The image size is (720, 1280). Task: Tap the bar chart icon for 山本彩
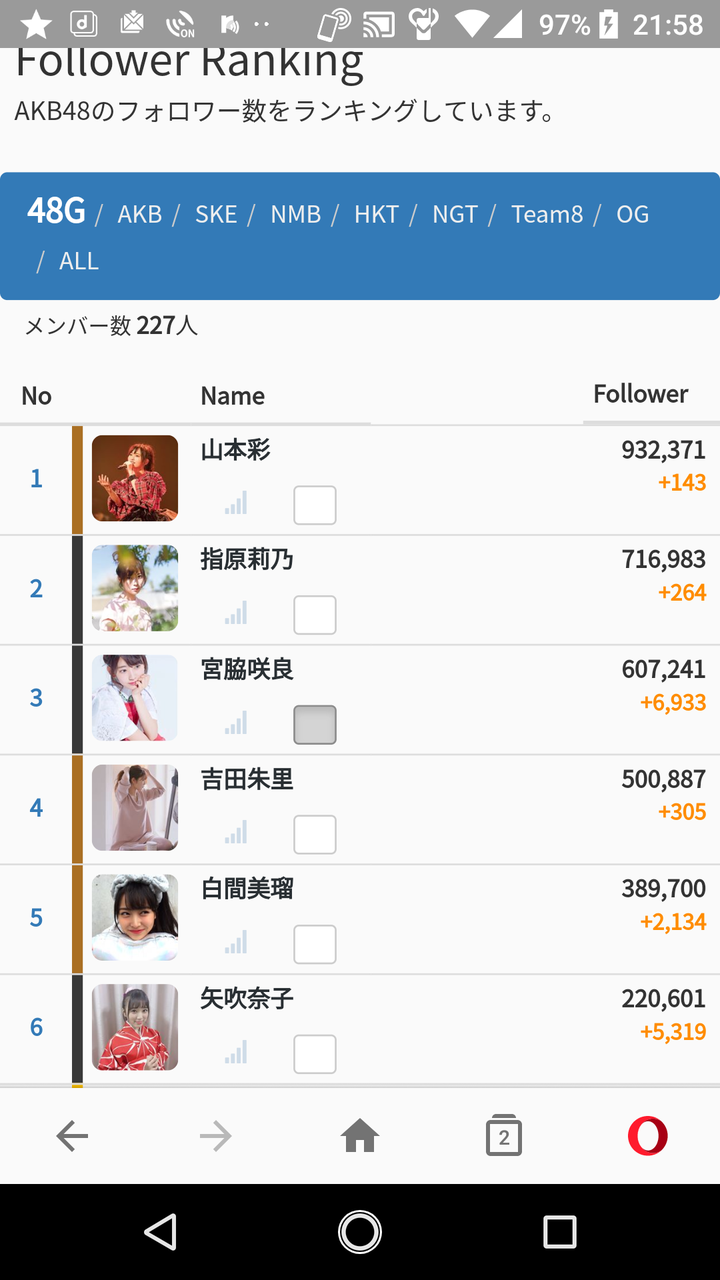click(x=236, y=504)
